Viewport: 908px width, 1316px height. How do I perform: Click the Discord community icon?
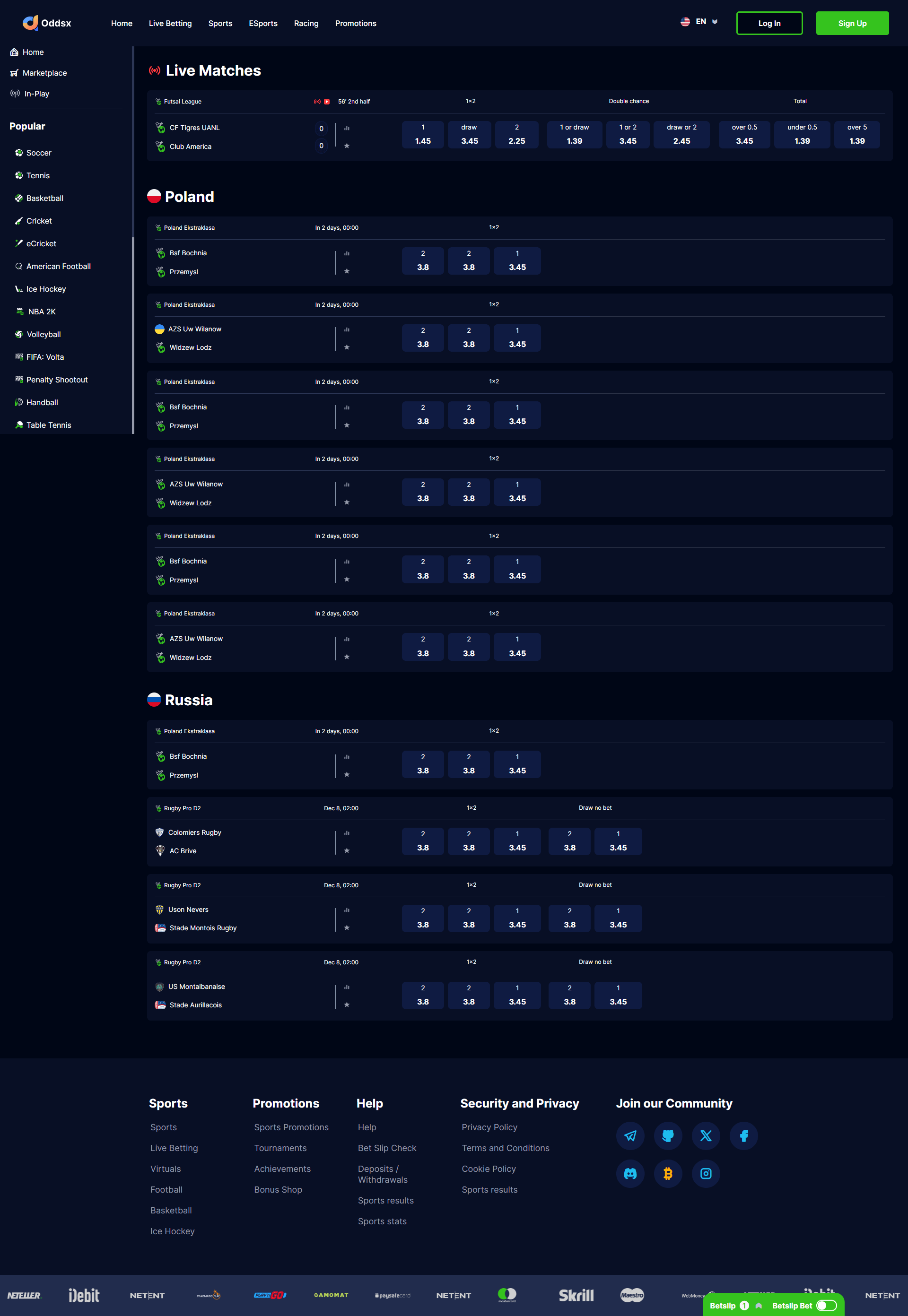click(630, 1173)
